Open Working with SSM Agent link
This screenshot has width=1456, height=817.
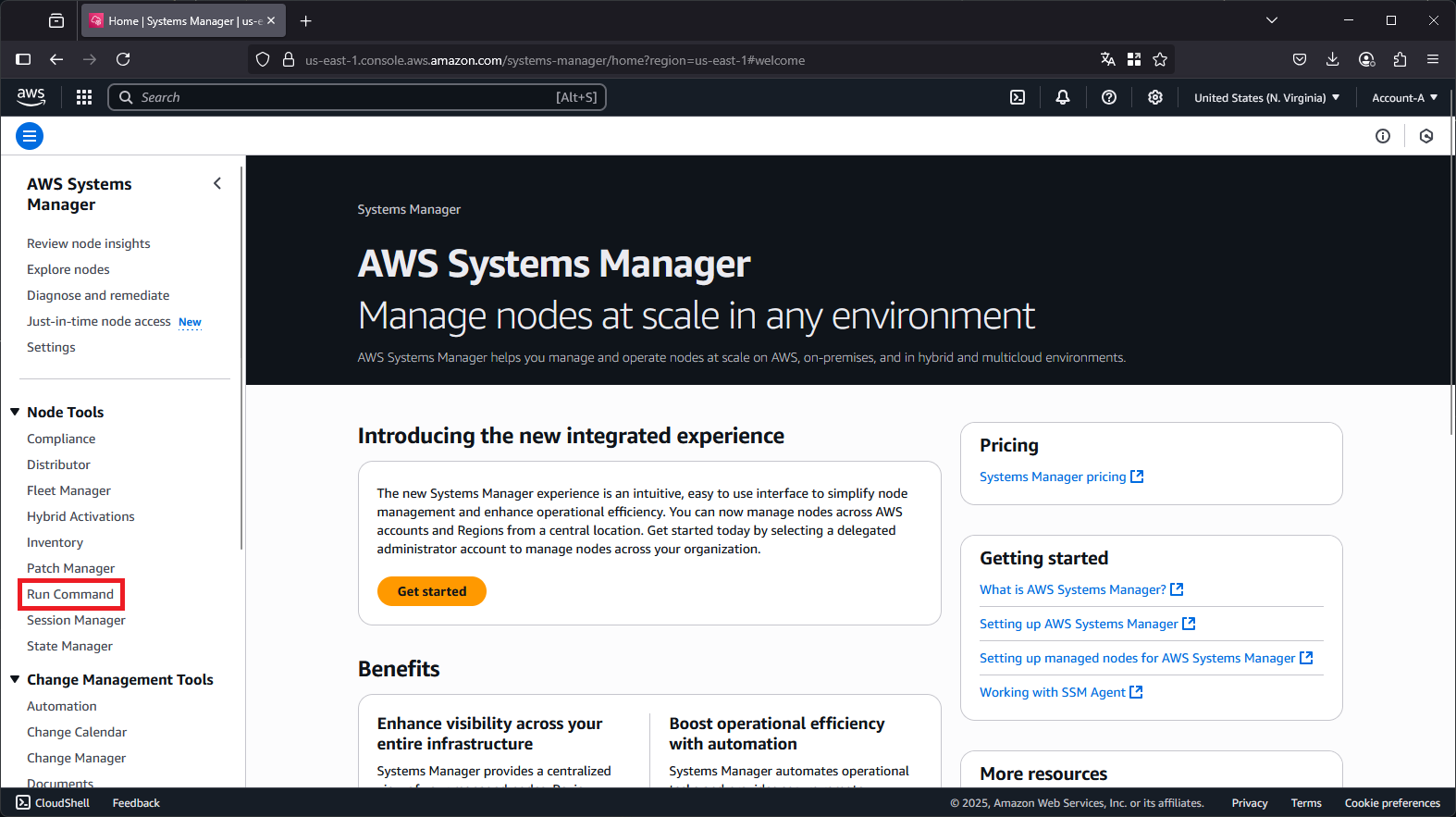pyautogui.click(x=1061, y=692)
